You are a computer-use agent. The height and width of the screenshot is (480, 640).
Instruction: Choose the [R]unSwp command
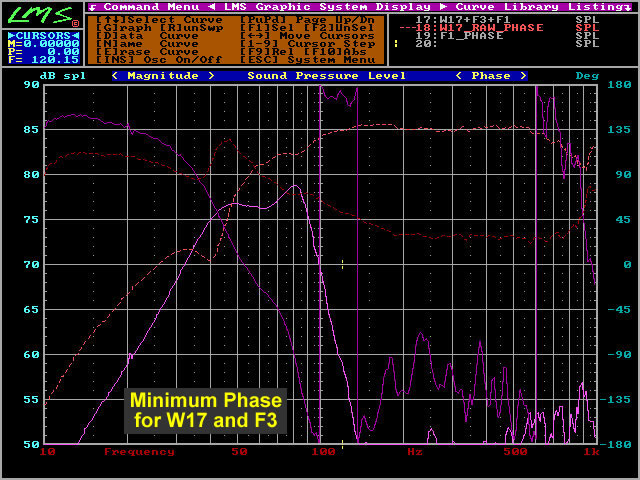click(191, 28)
